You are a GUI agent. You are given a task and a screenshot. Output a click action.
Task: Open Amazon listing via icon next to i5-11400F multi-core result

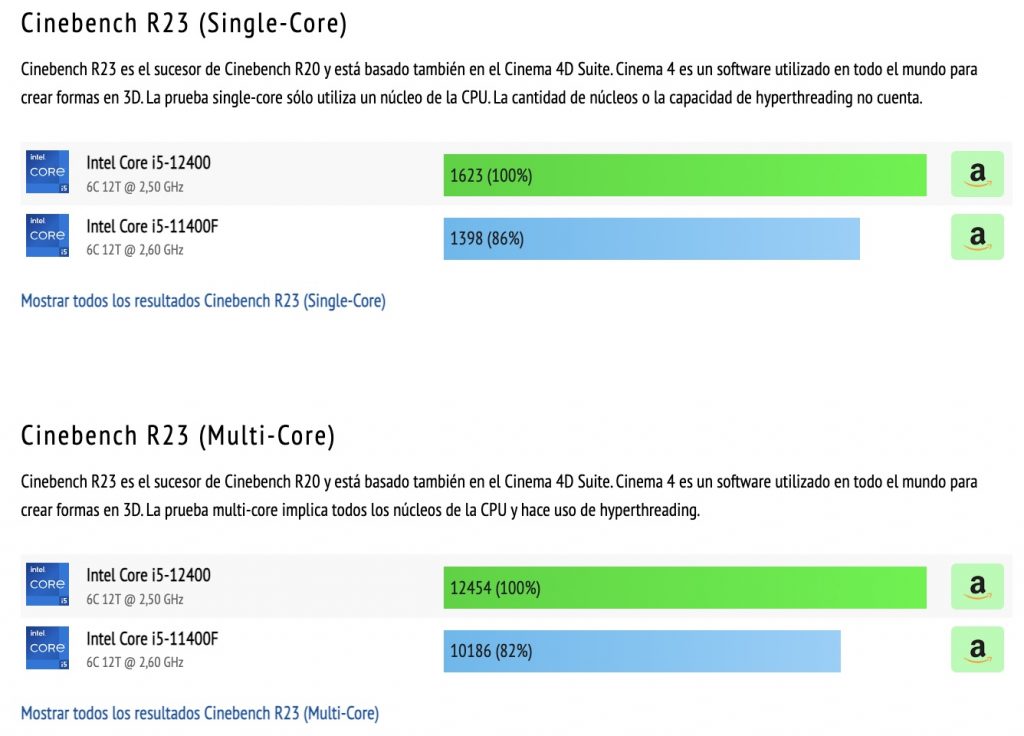point(976,650)
